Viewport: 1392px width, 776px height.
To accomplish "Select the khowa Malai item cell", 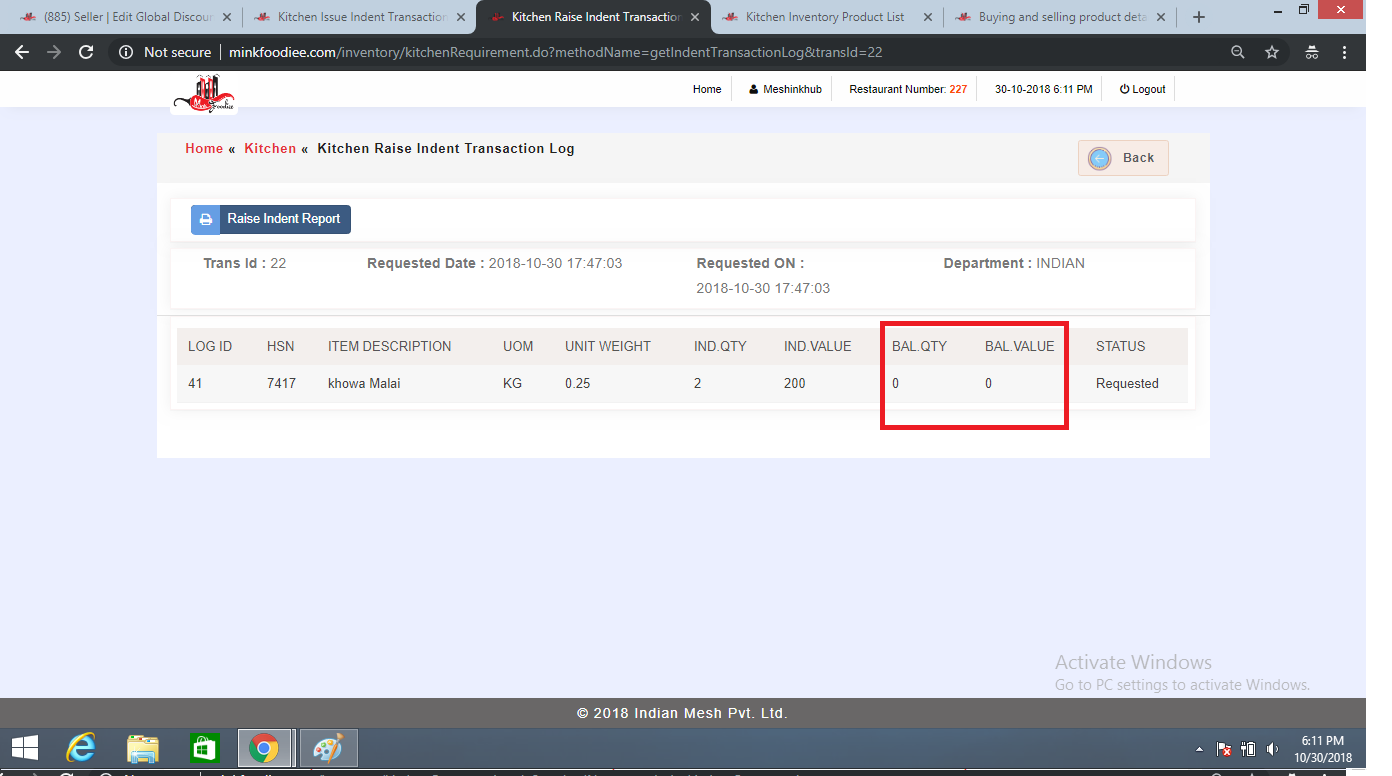I will coord(364,383).
